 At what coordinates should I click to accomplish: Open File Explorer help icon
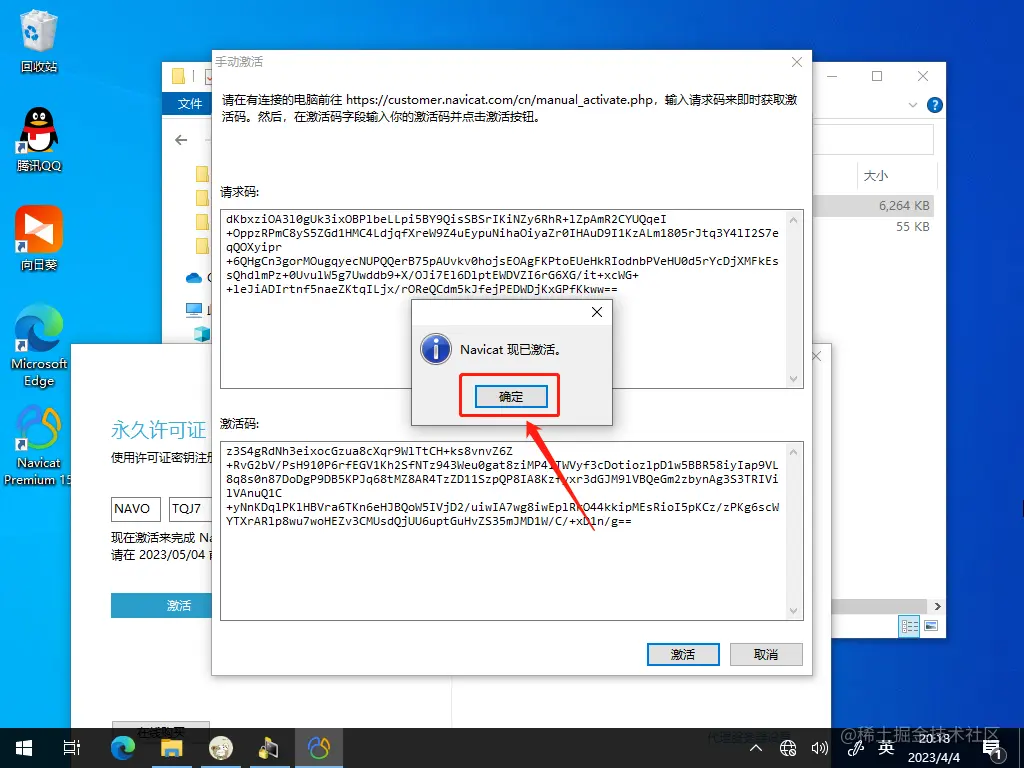click(935, 104)
